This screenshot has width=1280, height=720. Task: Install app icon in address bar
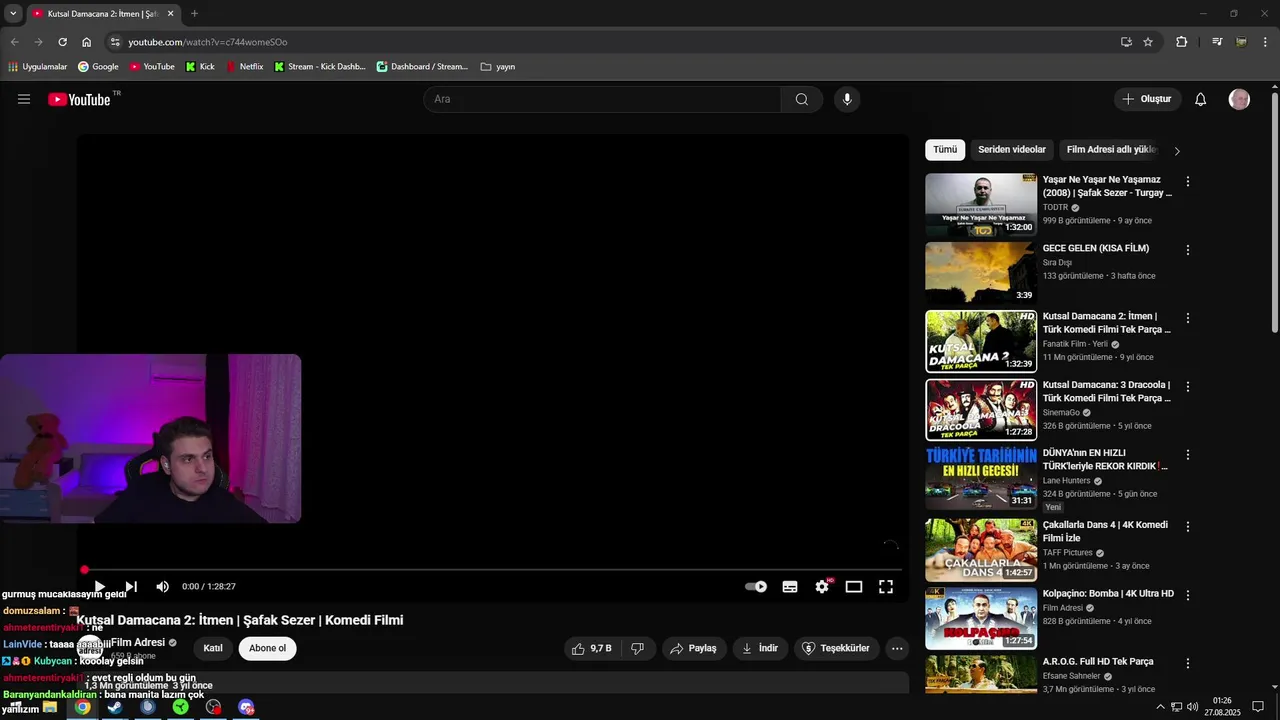[x=1126, y=42]
